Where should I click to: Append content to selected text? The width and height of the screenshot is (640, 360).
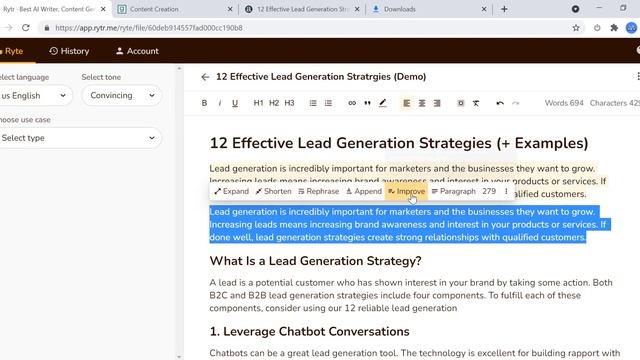pos(364,191)
